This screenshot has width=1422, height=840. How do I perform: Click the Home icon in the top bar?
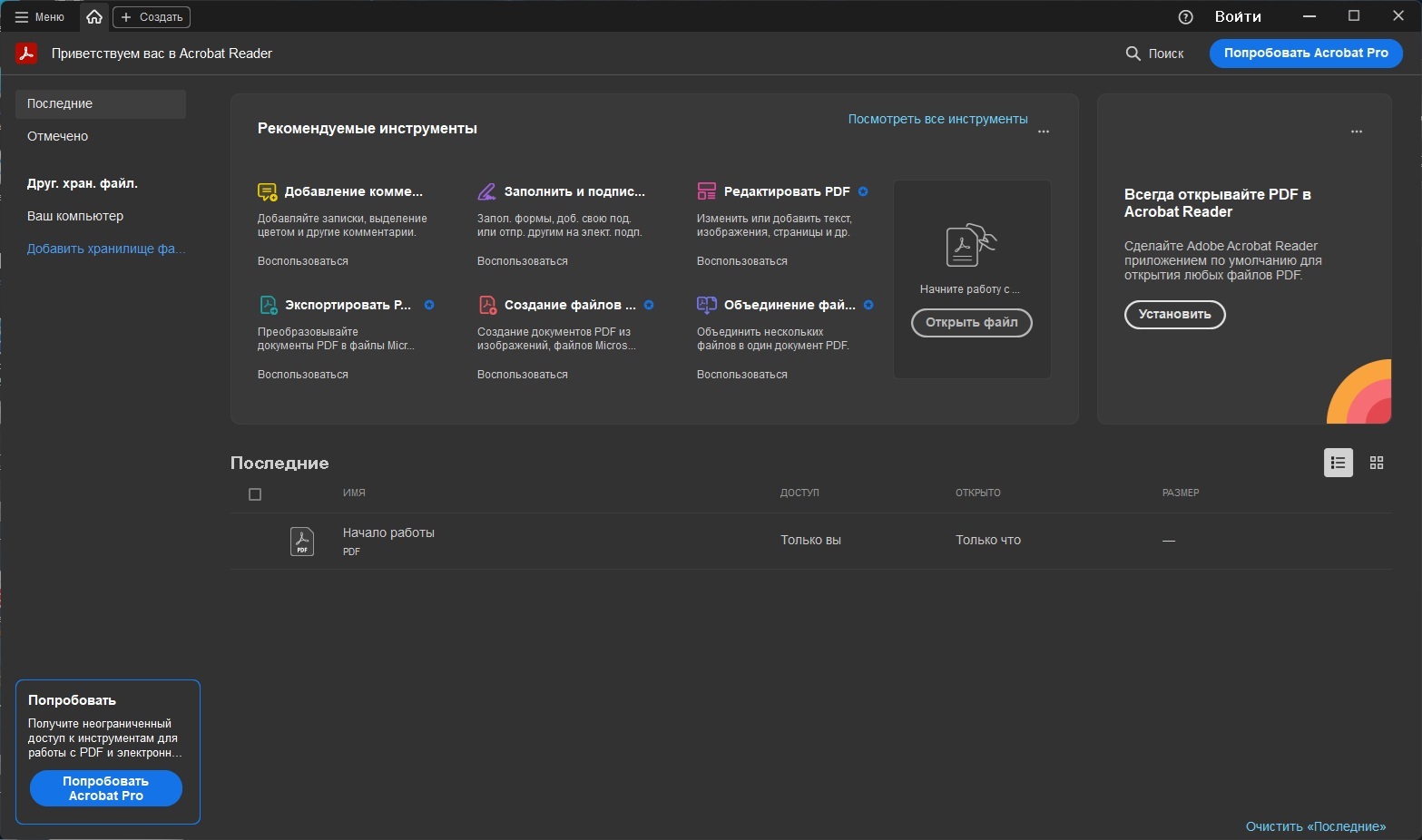[x=94, y=16]
